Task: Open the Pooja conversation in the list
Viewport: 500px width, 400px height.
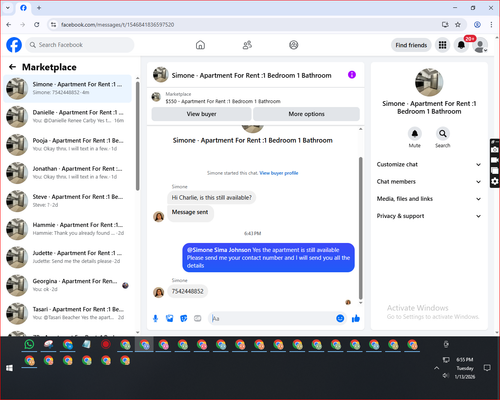Action: [67, 145]
